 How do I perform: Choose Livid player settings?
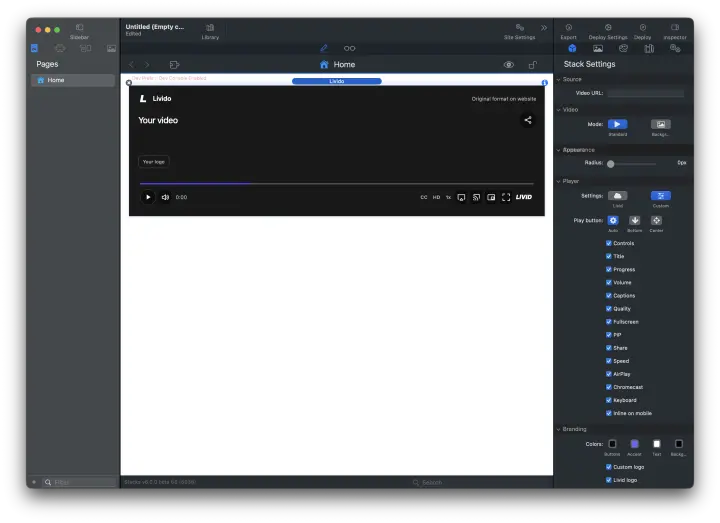(618, 196)
